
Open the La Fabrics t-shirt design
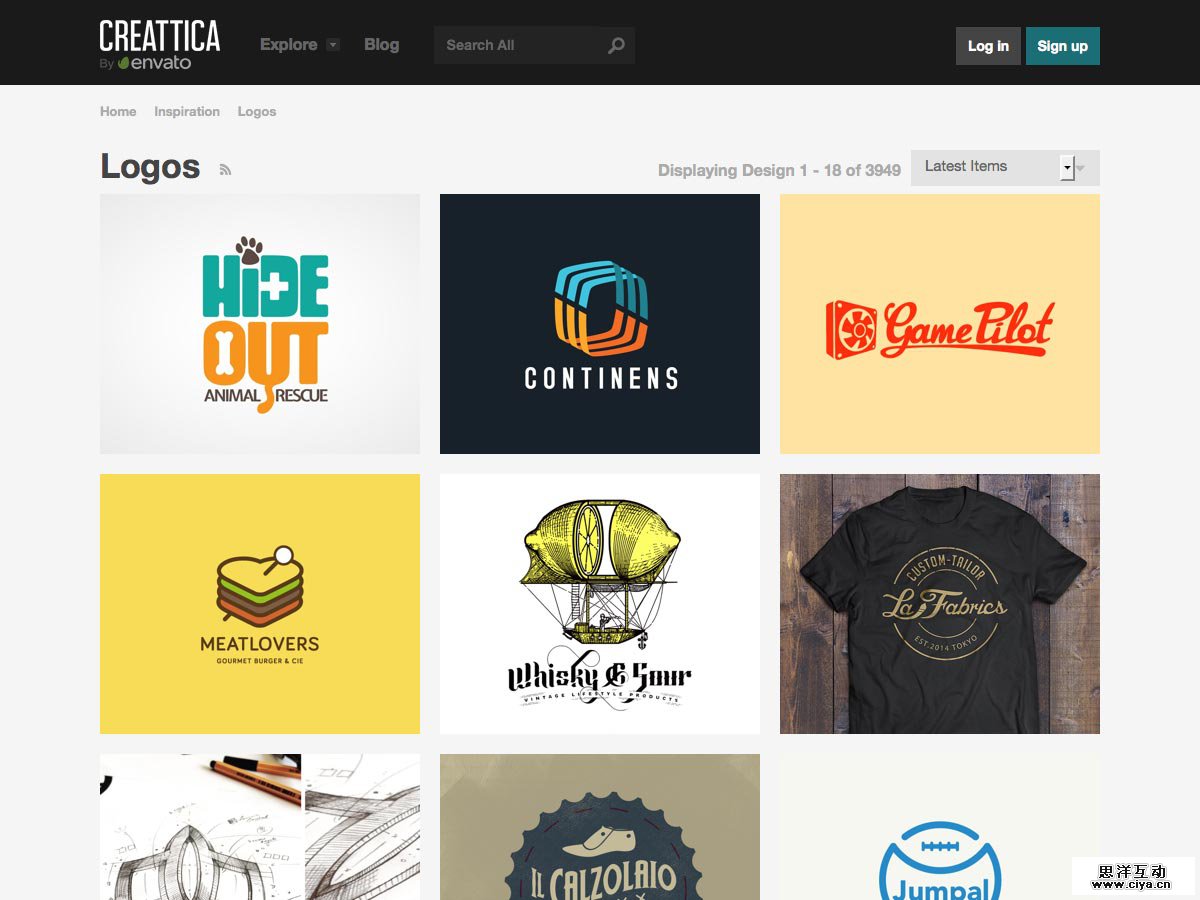[x=939, y=603]
